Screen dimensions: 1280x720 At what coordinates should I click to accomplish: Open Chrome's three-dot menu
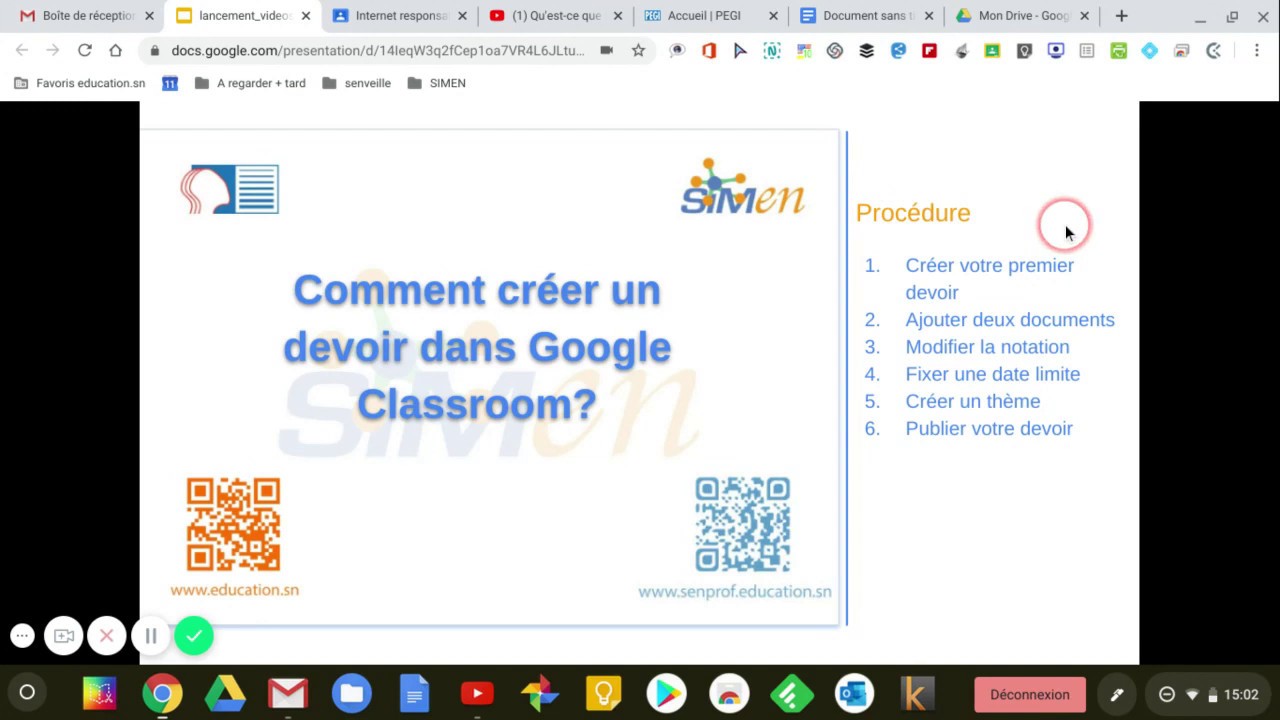click(1257, 50)
